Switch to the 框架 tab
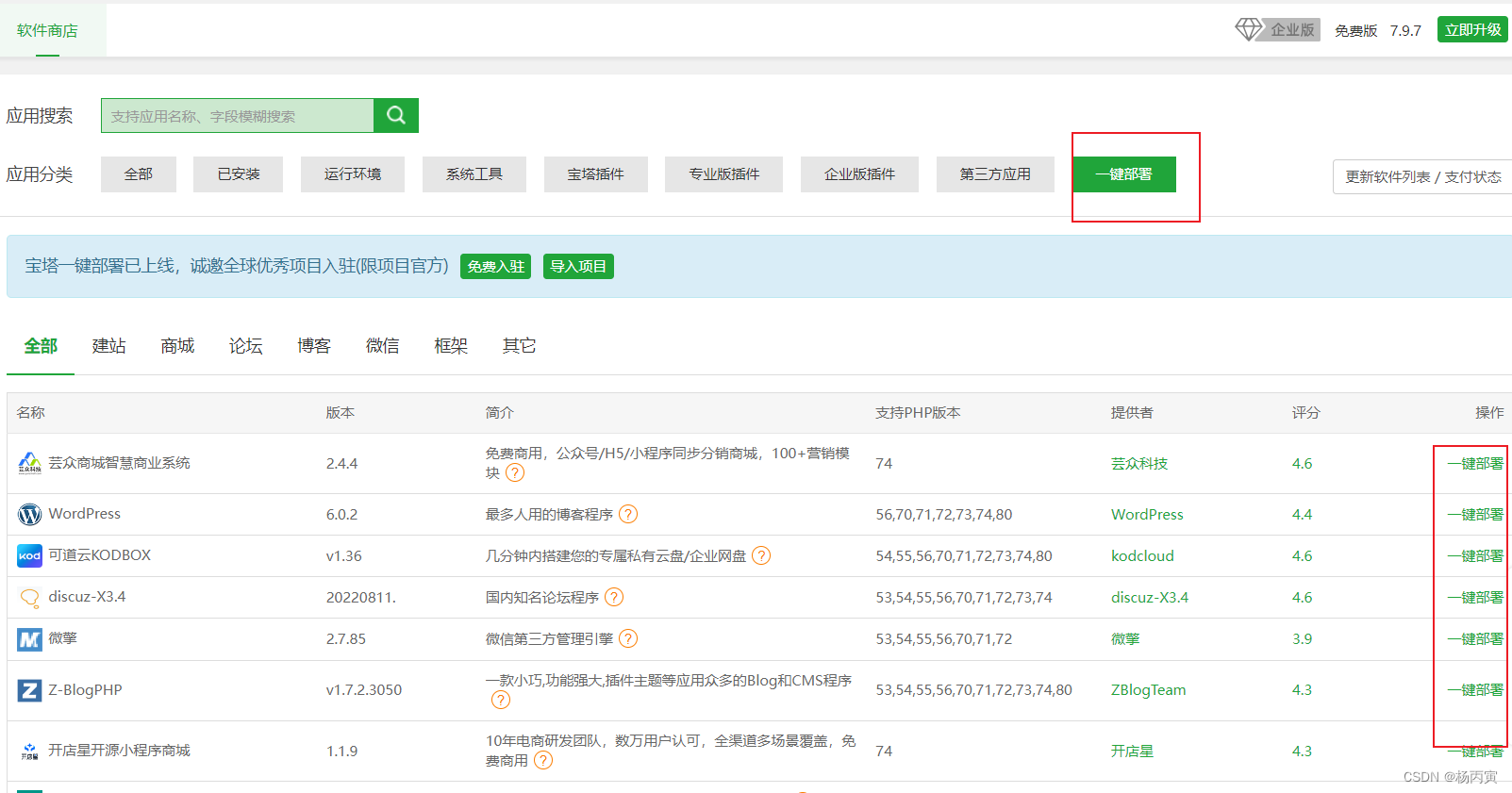 [451, 346]
